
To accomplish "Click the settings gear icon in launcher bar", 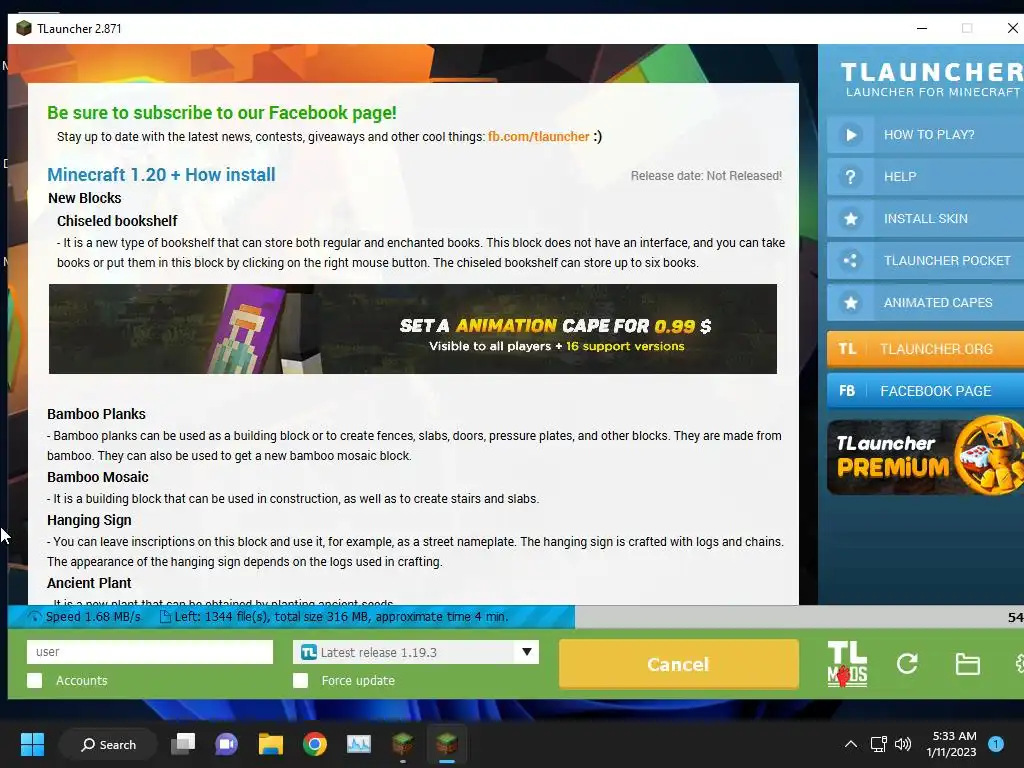I will tap(1019, 664).
